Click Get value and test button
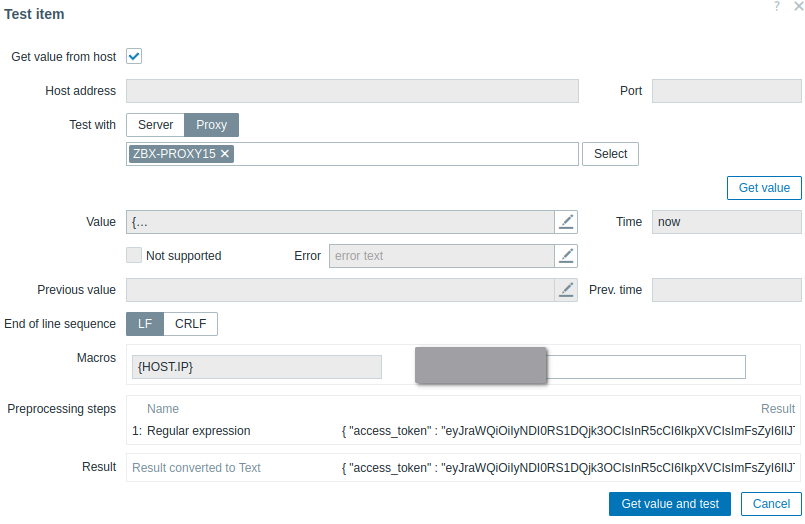 tap(670, 504)
